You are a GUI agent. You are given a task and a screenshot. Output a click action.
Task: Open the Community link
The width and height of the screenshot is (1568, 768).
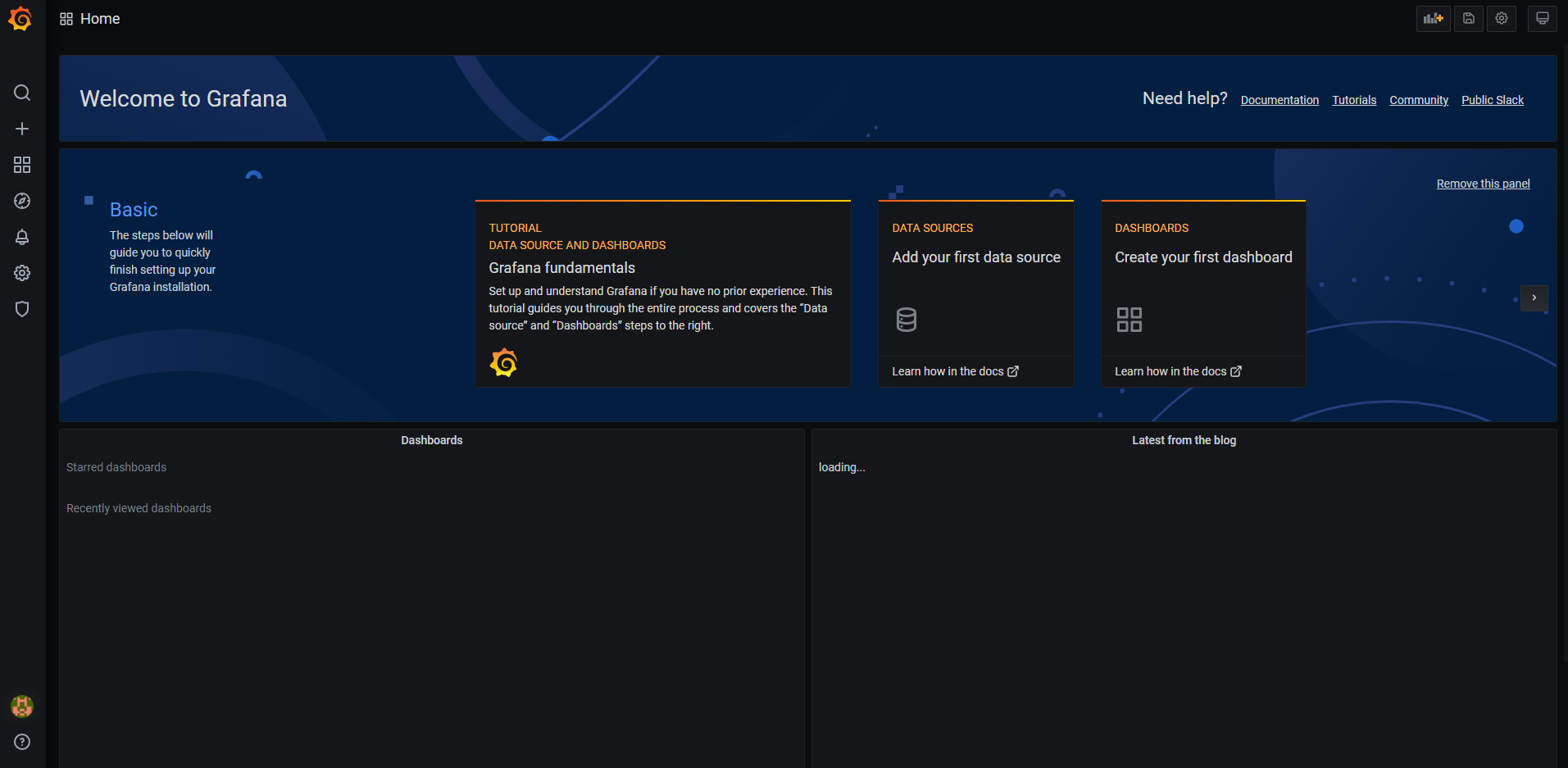tap(1419, 100)
